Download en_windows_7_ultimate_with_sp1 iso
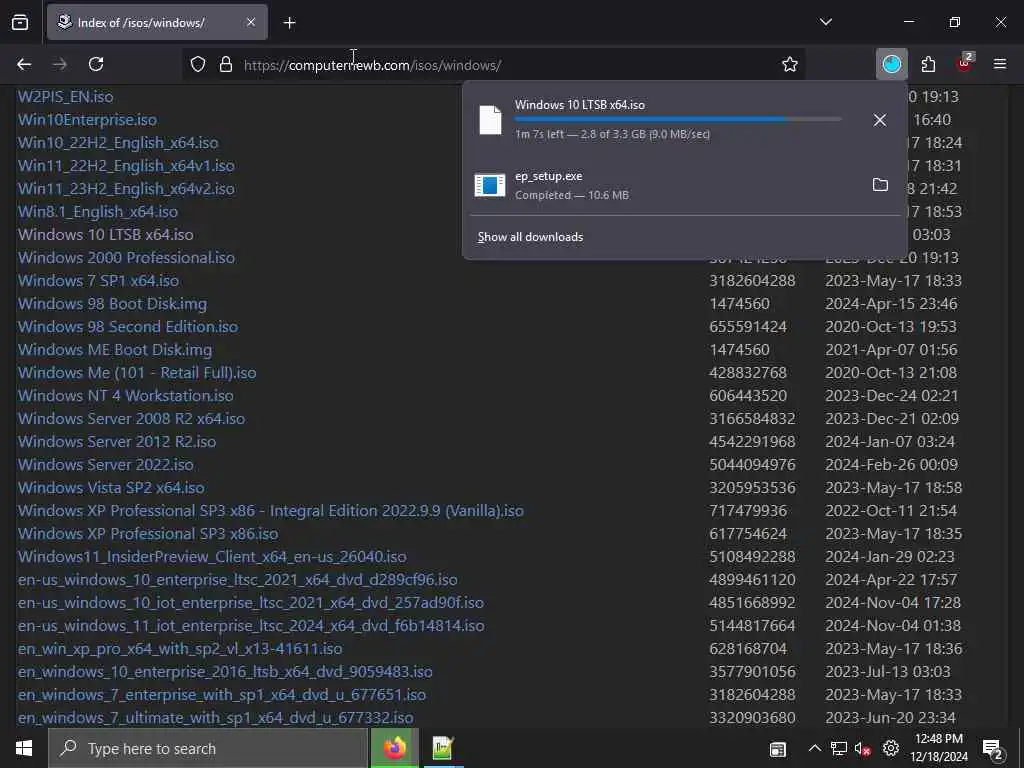 215,718
